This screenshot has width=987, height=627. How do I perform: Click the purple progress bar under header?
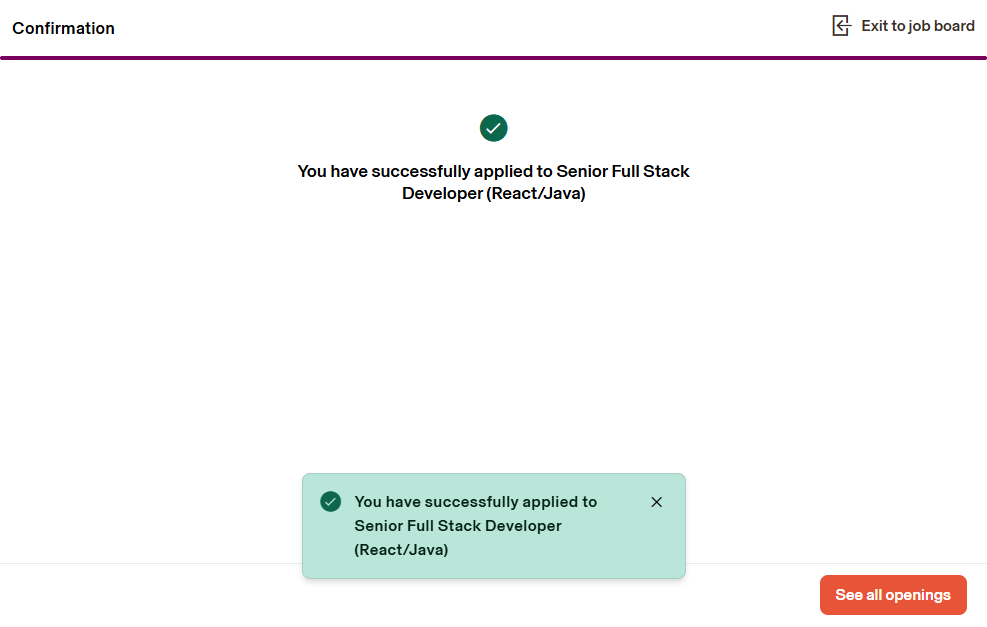(x=493, y=58)
